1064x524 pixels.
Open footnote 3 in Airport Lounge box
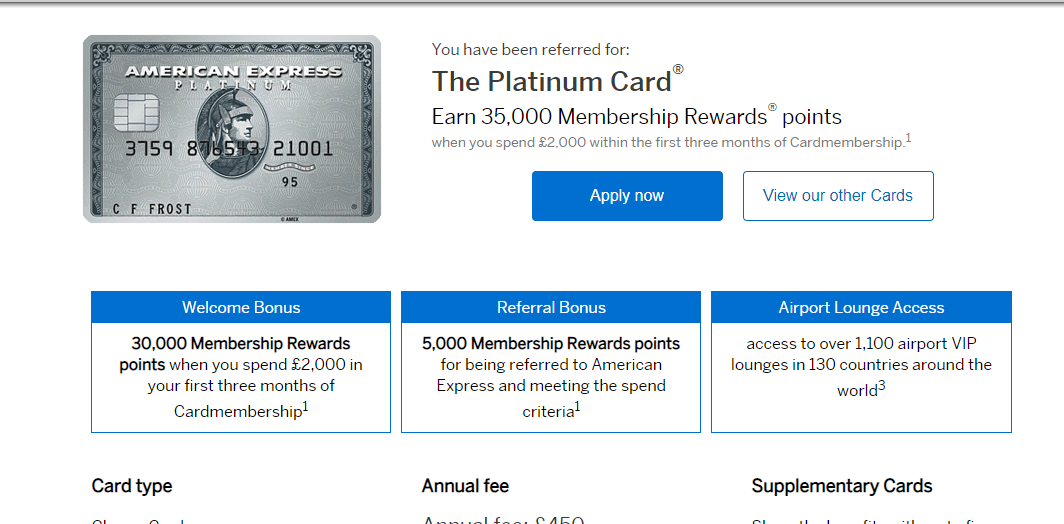click(x=881, y=386)
